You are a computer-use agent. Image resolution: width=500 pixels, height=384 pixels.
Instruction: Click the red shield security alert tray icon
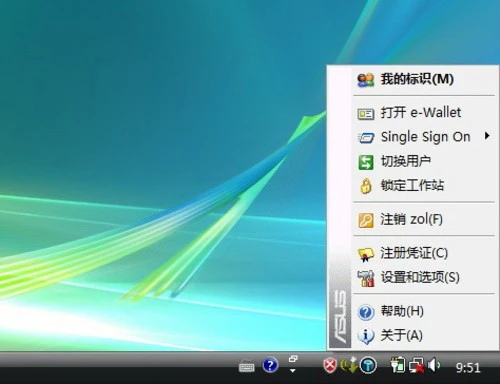click(x=330, y=366)
